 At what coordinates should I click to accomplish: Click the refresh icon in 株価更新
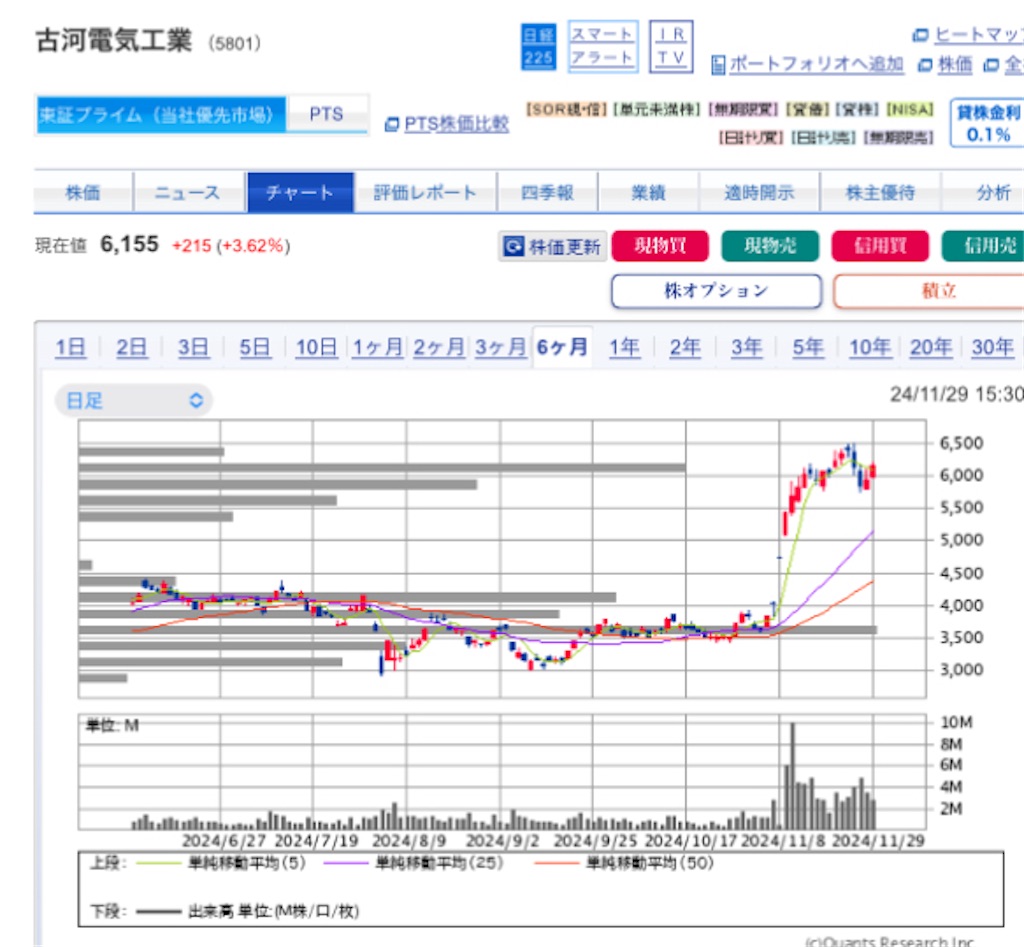coord(513,246)
